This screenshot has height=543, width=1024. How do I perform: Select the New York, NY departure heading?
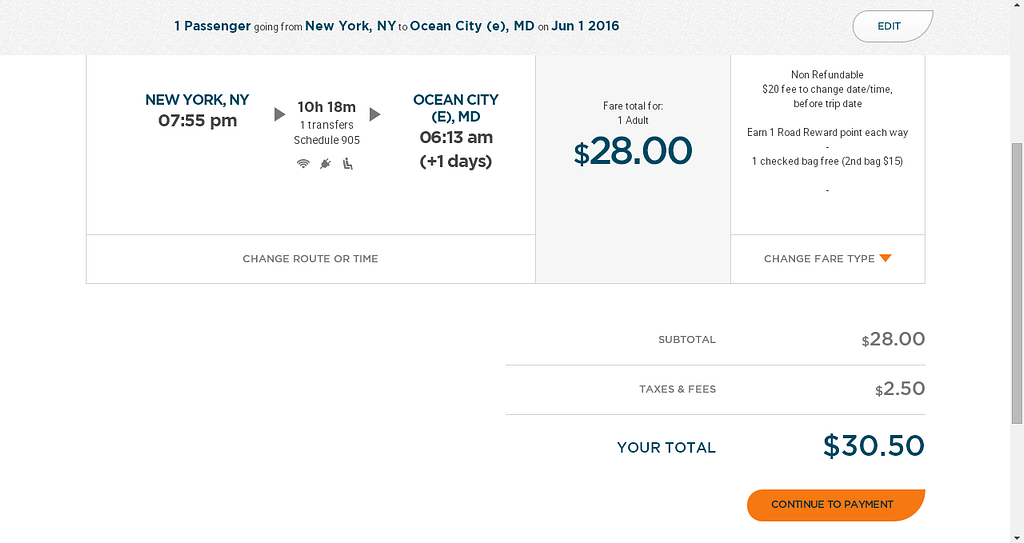click(x=197, y=100)
